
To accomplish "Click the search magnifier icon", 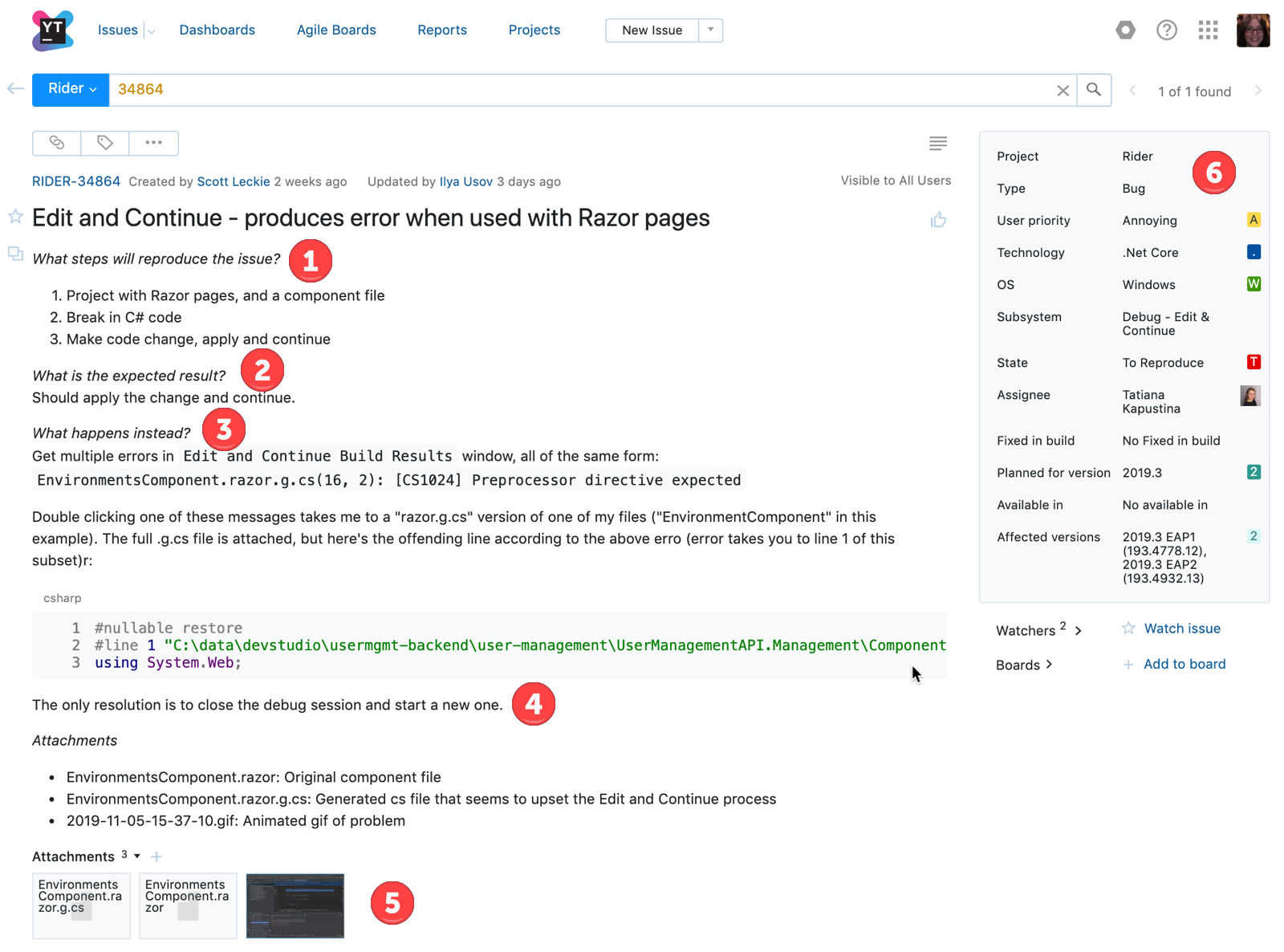I will tap(1093, 89).
